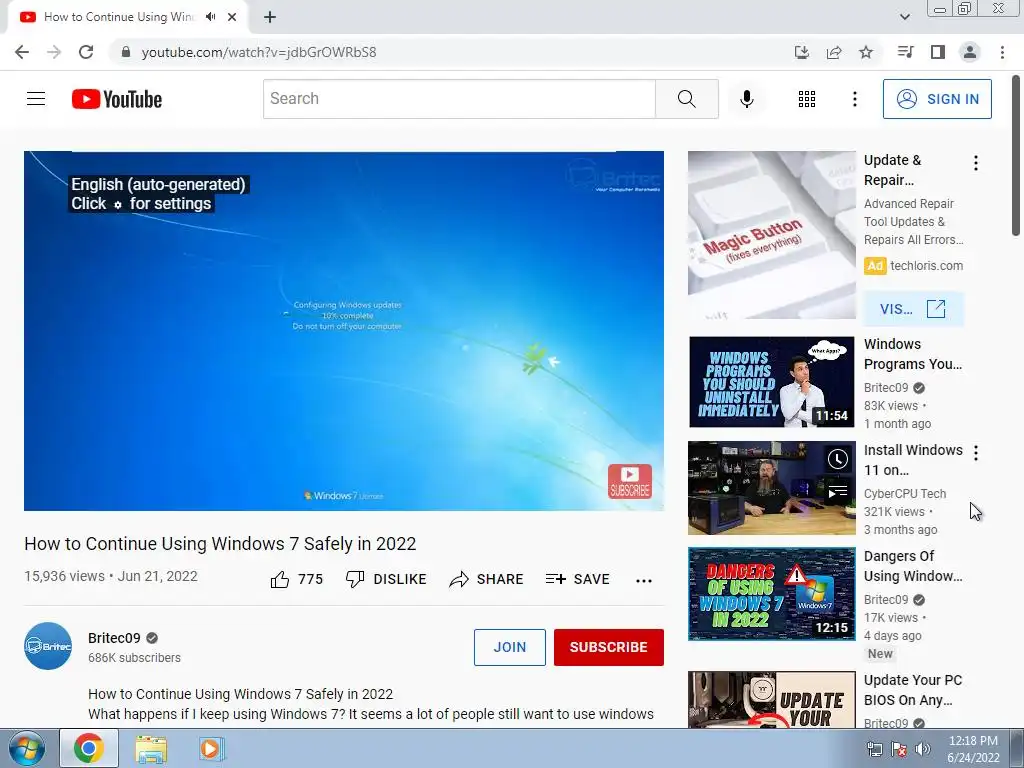Image resolution: width=1024 pixels, height=768 pixels.
Task: Click the system tray volume speaker icon
Action: [922, 749]
